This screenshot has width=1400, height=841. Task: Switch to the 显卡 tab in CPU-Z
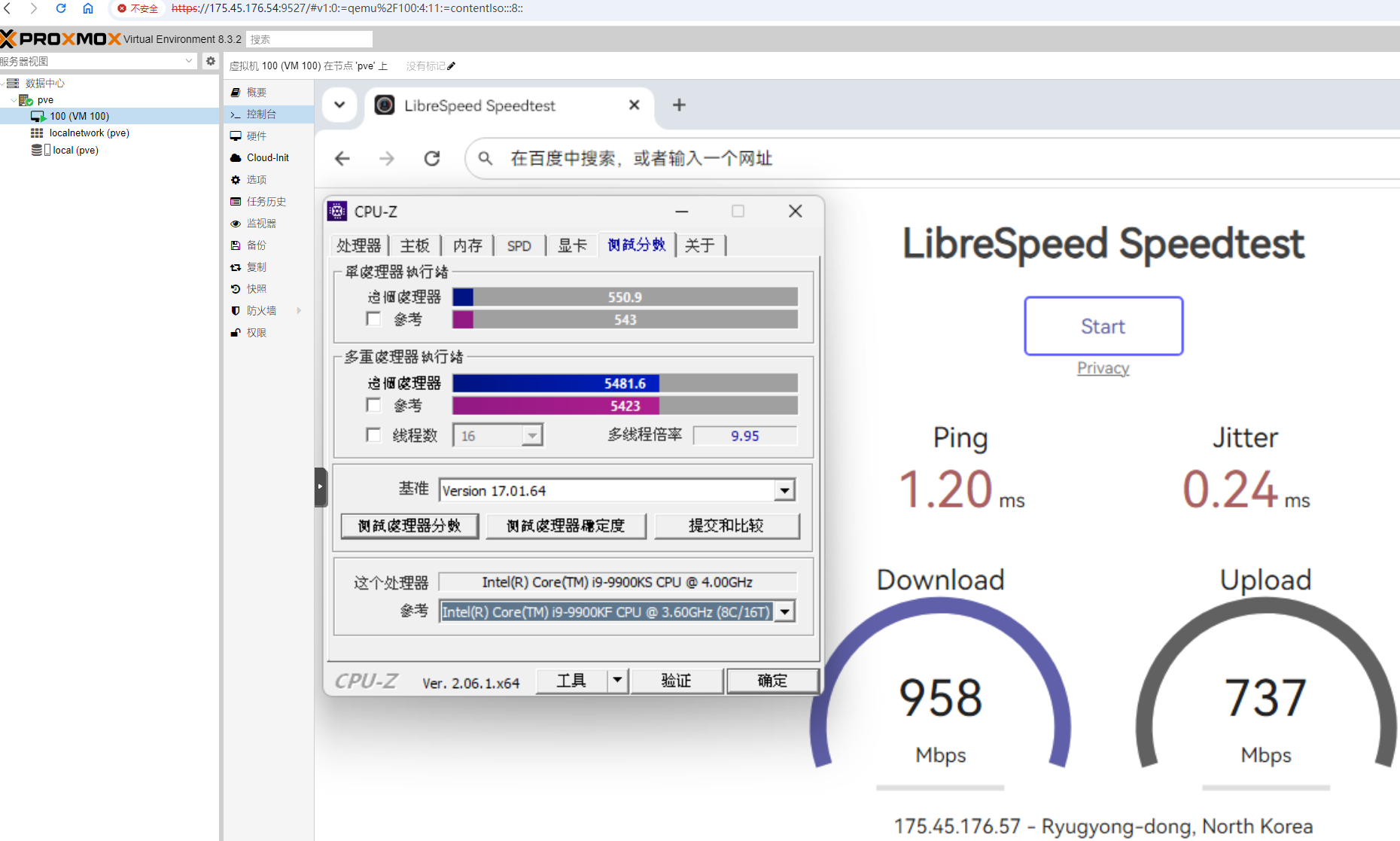(572, 245)
